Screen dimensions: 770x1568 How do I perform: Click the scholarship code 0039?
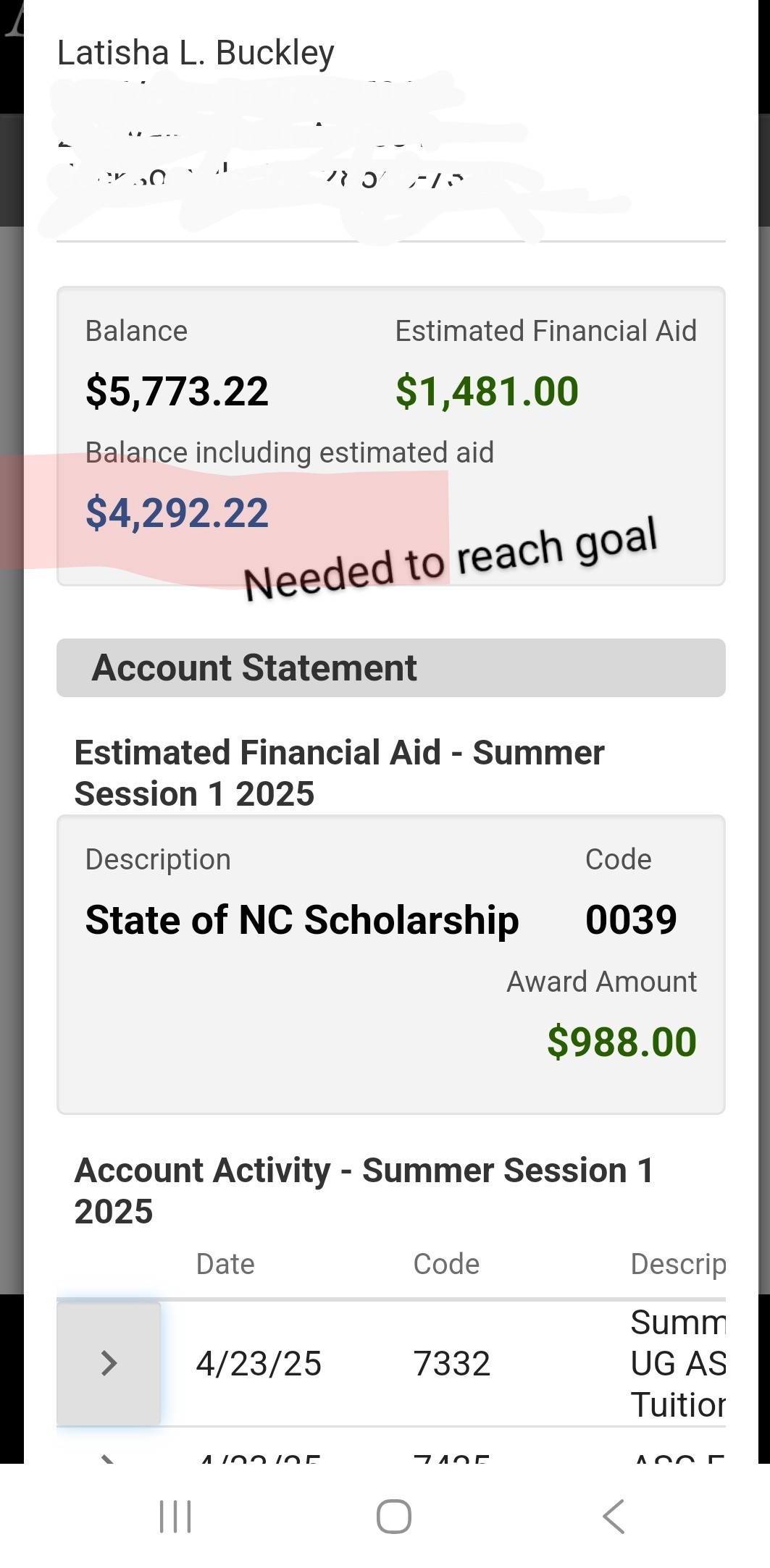[631, 920]
